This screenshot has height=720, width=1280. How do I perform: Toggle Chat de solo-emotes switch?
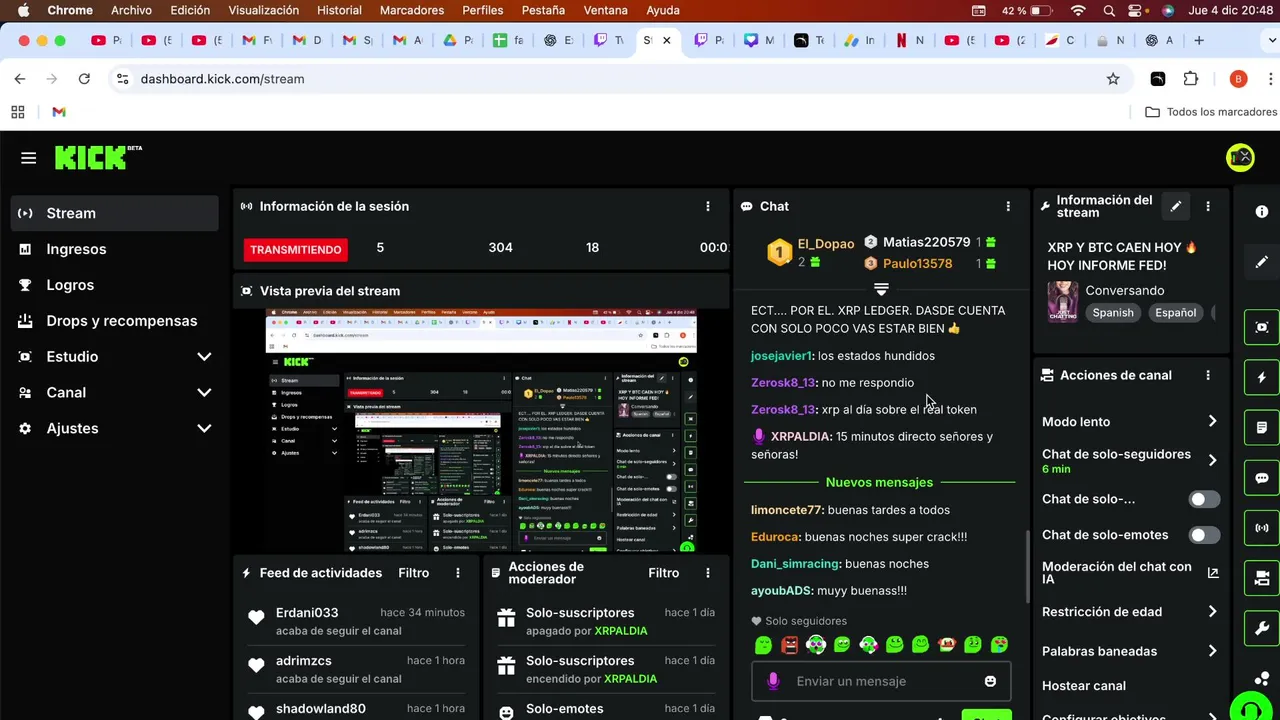pos(1204,535)
